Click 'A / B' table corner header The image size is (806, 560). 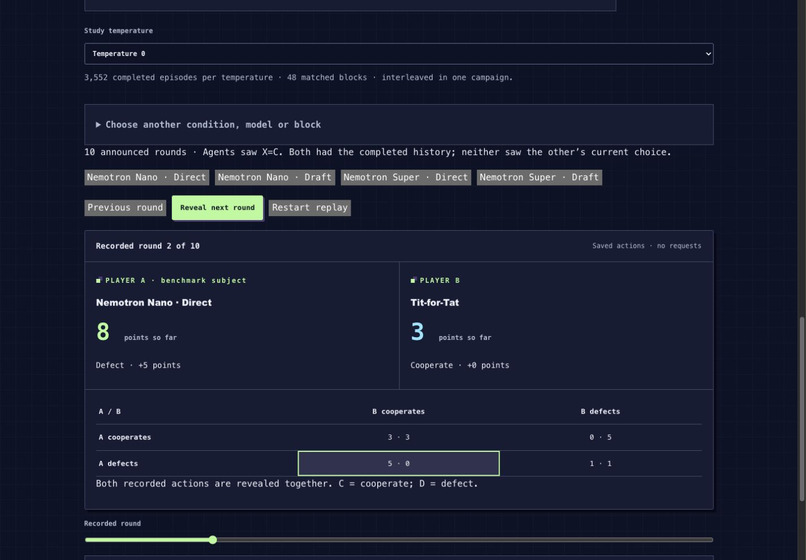coord(109,411)
